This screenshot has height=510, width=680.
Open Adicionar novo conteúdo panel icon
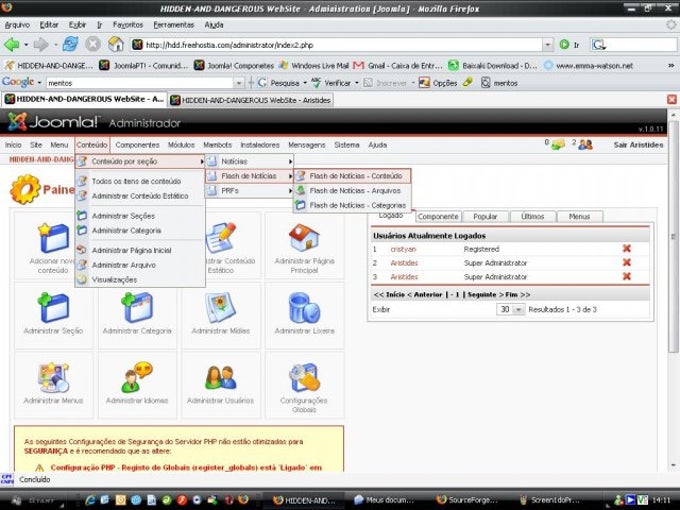[53, 238]
